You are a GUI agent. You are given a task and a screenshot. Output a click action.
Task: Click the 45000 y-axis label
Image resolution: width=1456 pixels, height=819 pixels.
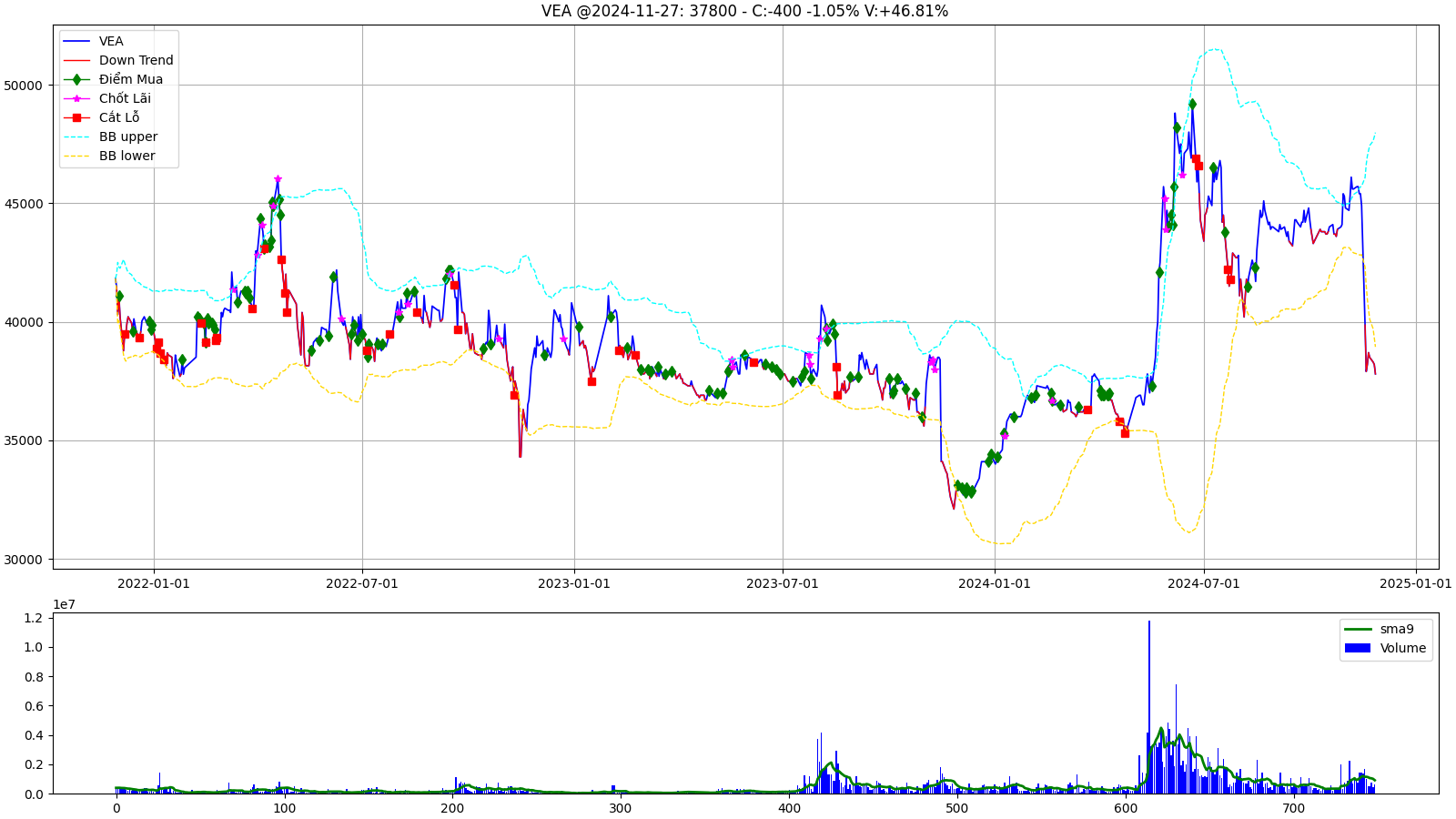coord(24,204)
